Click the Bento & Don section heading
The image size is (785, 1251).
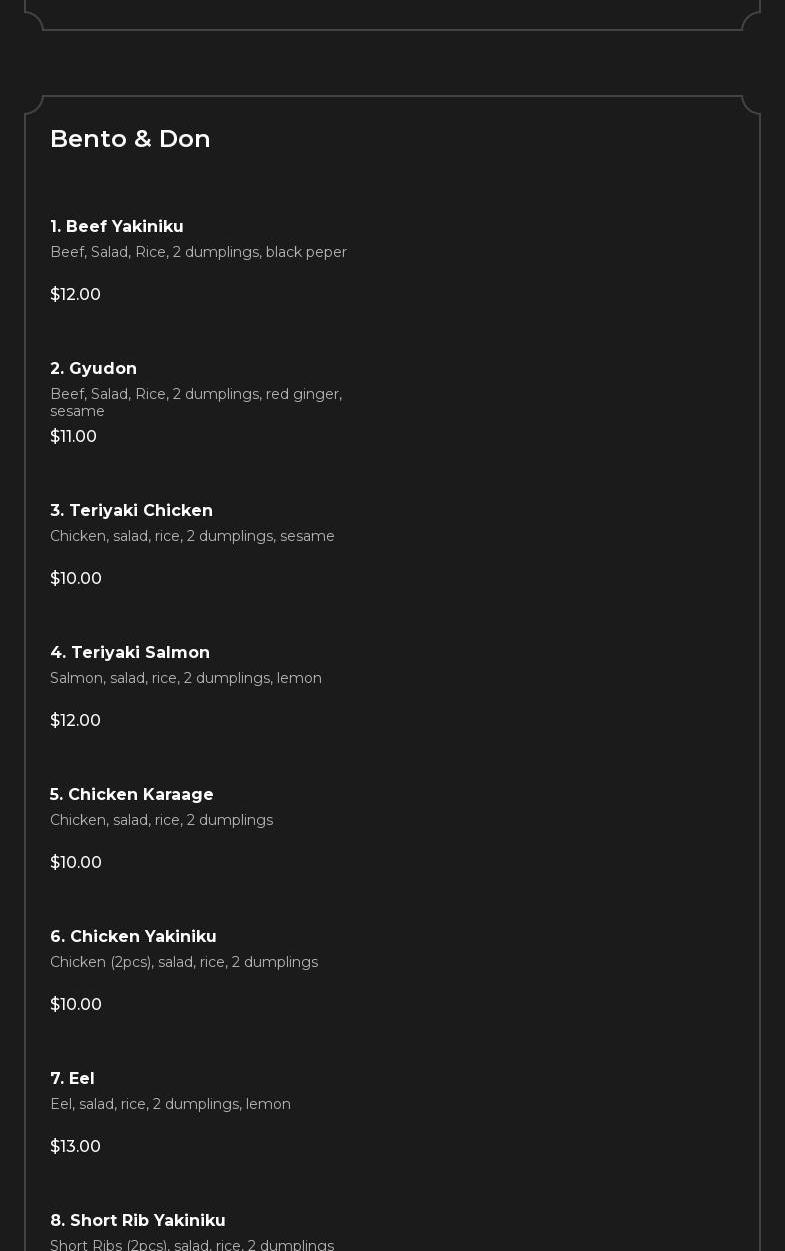coord(130,139)
